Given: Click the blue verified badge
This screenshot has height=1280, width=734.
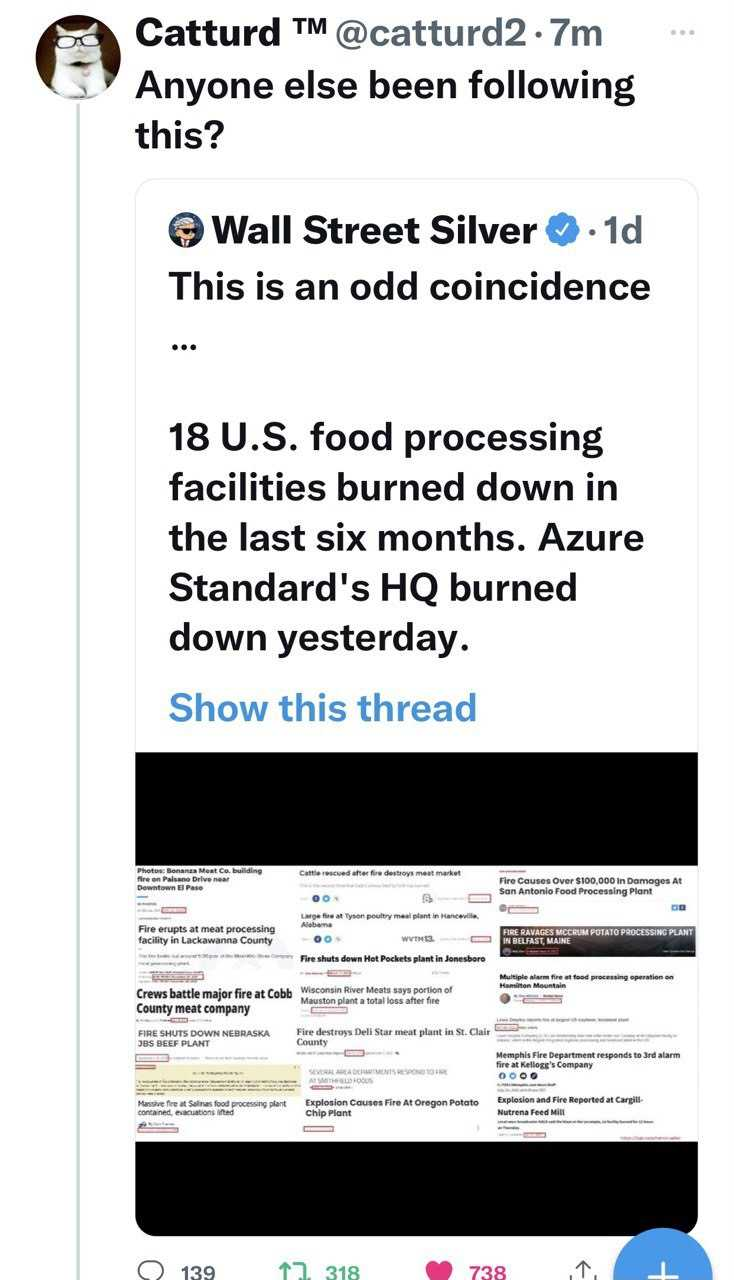Looking at the screenshot, I should point(562,231).
